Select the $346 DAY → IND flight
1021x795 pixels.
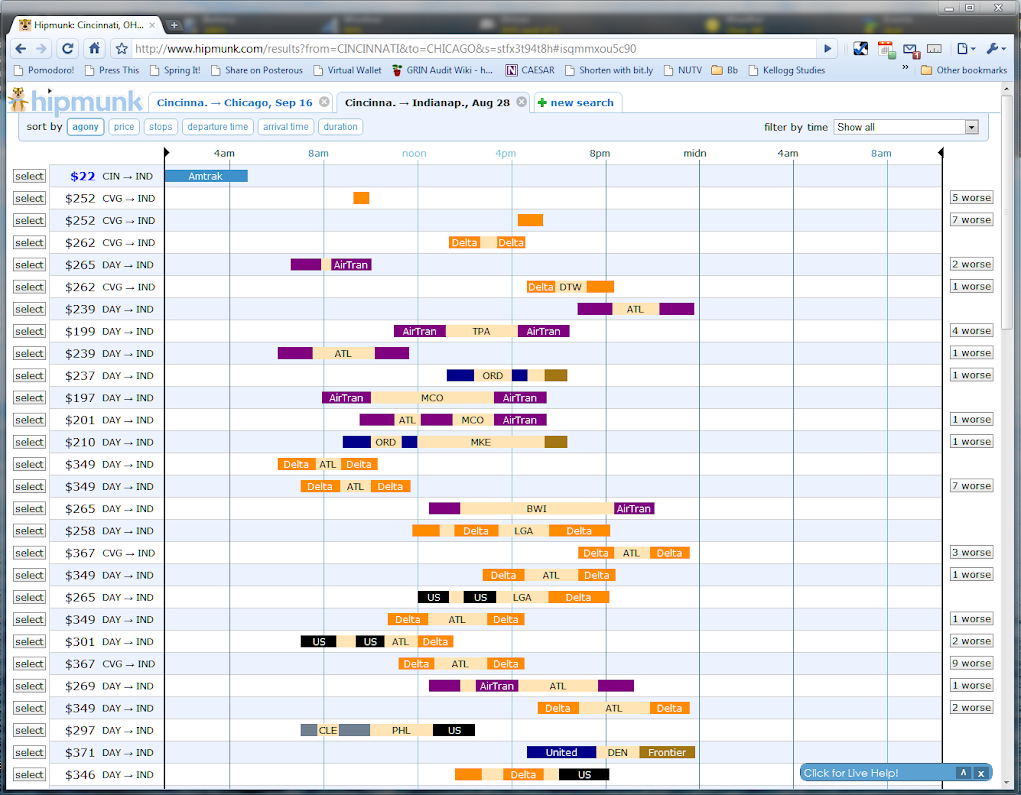pos(29,775)
